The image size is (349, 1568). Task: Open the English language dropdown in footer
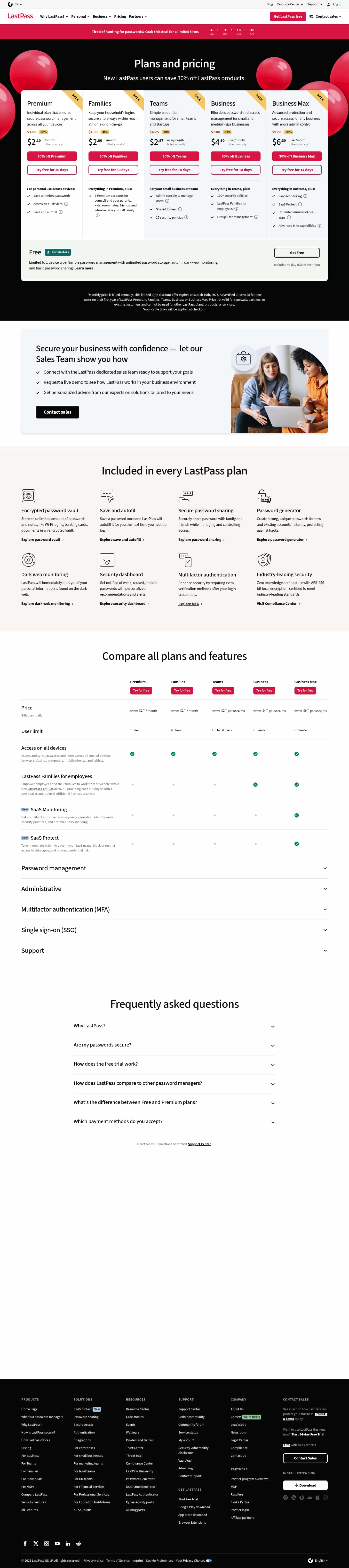pos(318,1560)
